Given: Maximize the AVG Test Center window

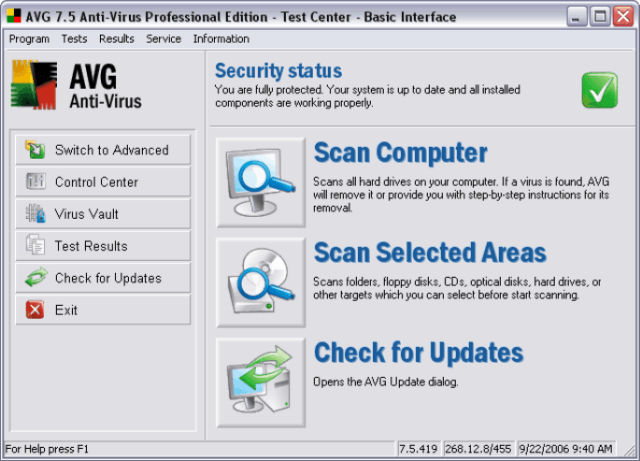Looking at the screenshot, I should [600, 17].
